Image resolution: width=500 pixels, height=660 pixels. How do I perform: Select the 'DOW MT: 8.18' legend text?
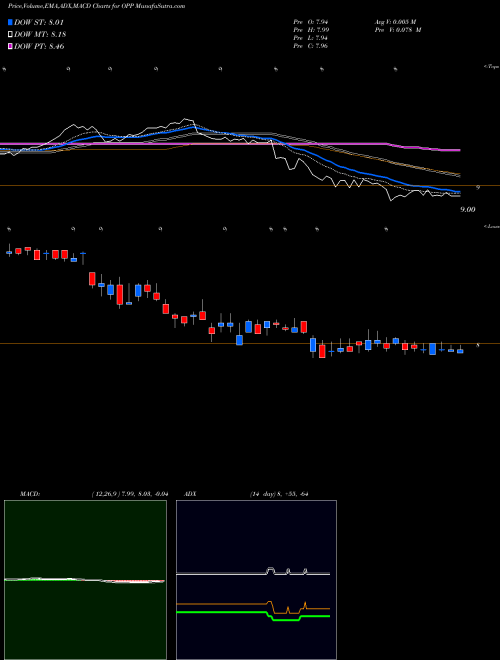point(40,35)
